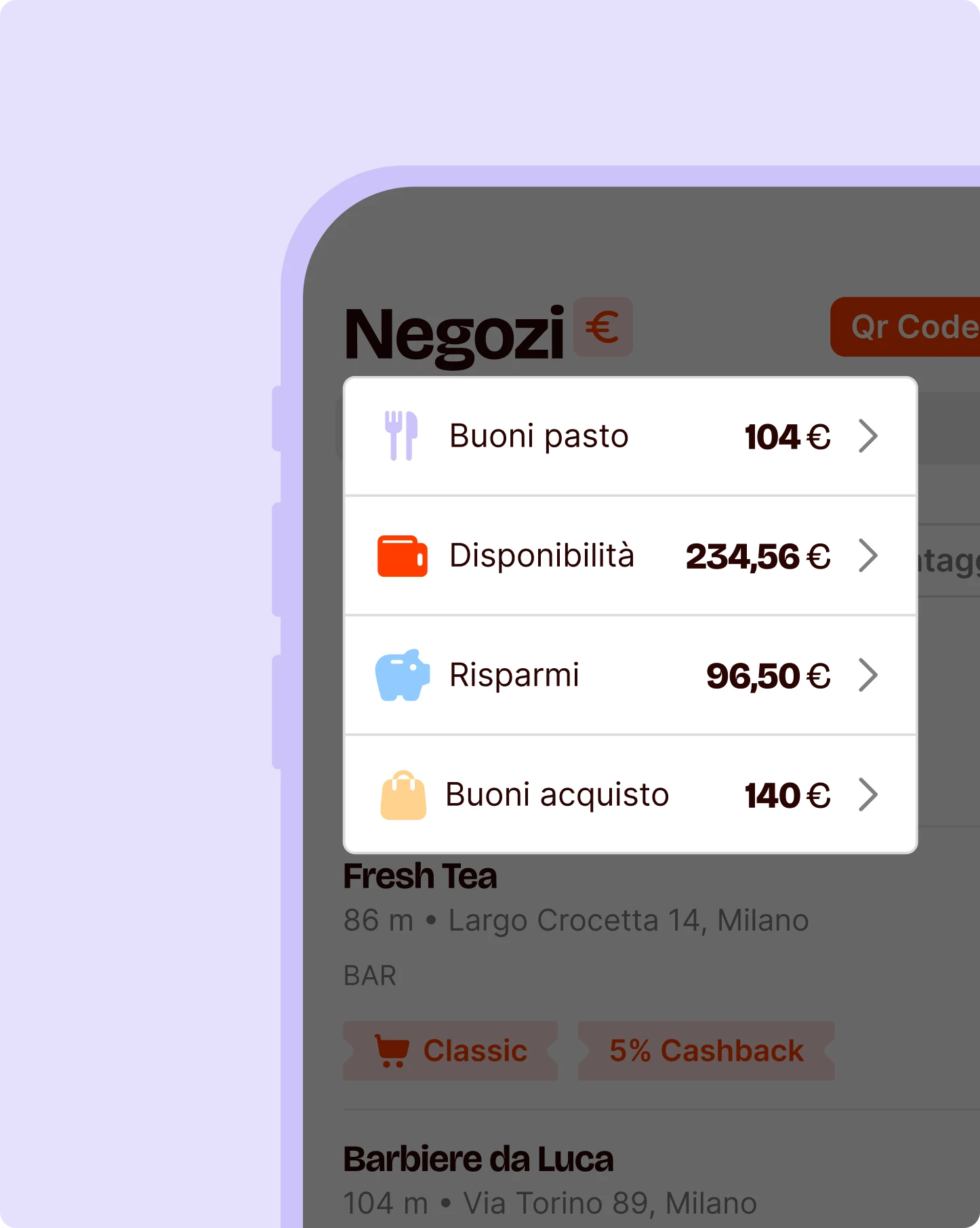Click the fork and knife icon
This screenshot has width=980, height=1228.
(x=401, y=436)
